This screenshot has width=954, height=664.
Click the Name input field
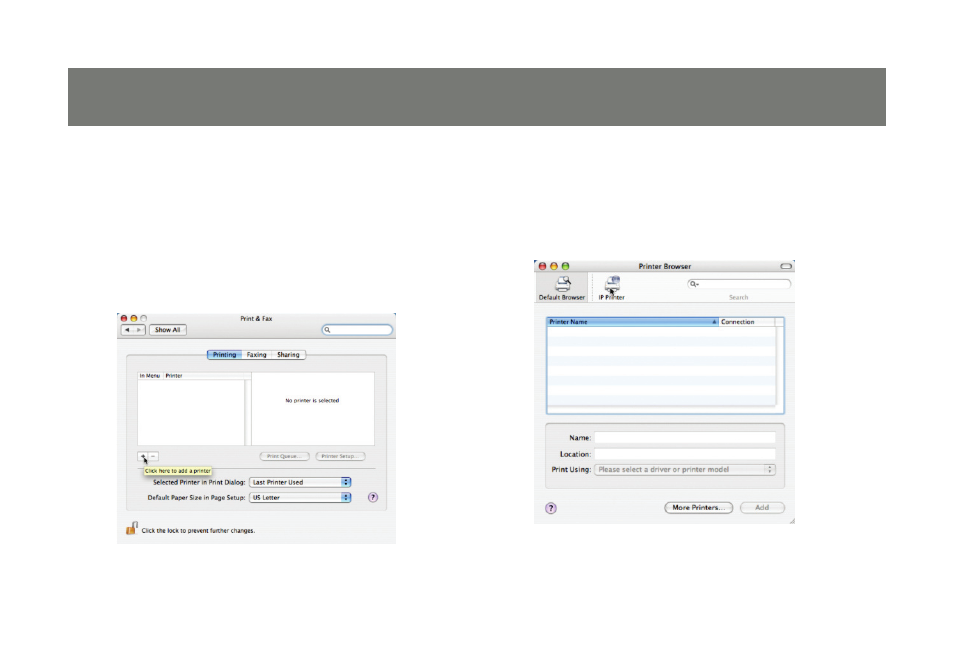point(684,438)
